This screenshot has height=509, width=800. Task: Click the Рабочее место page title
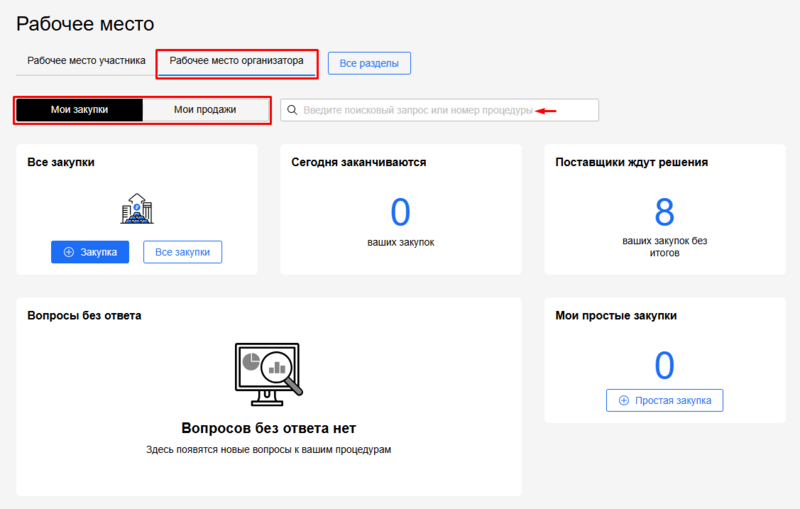point(85,24)
